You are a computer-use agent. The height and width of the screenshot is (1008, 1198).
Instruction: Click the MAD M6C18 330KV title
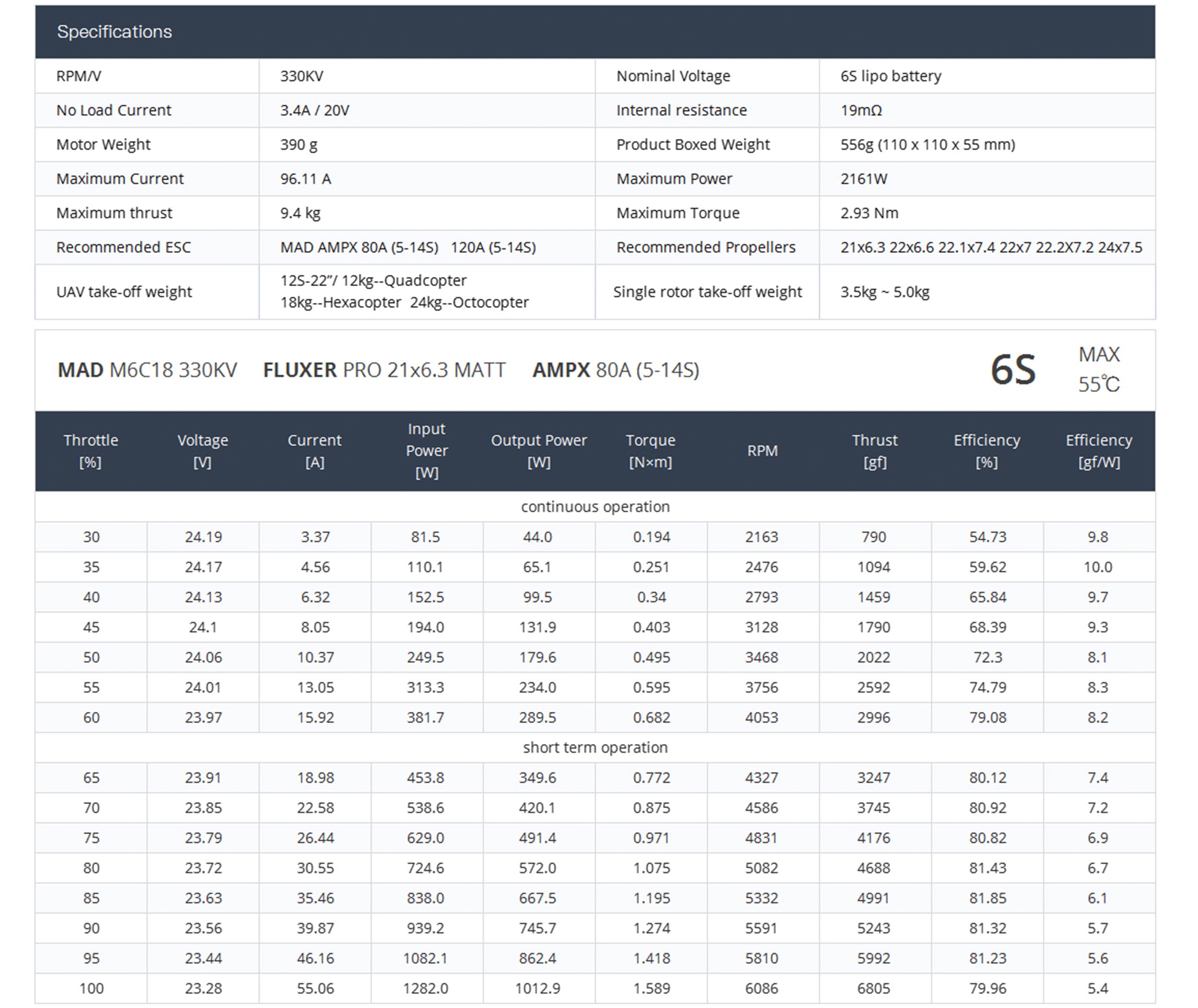[x=147, y=371]
